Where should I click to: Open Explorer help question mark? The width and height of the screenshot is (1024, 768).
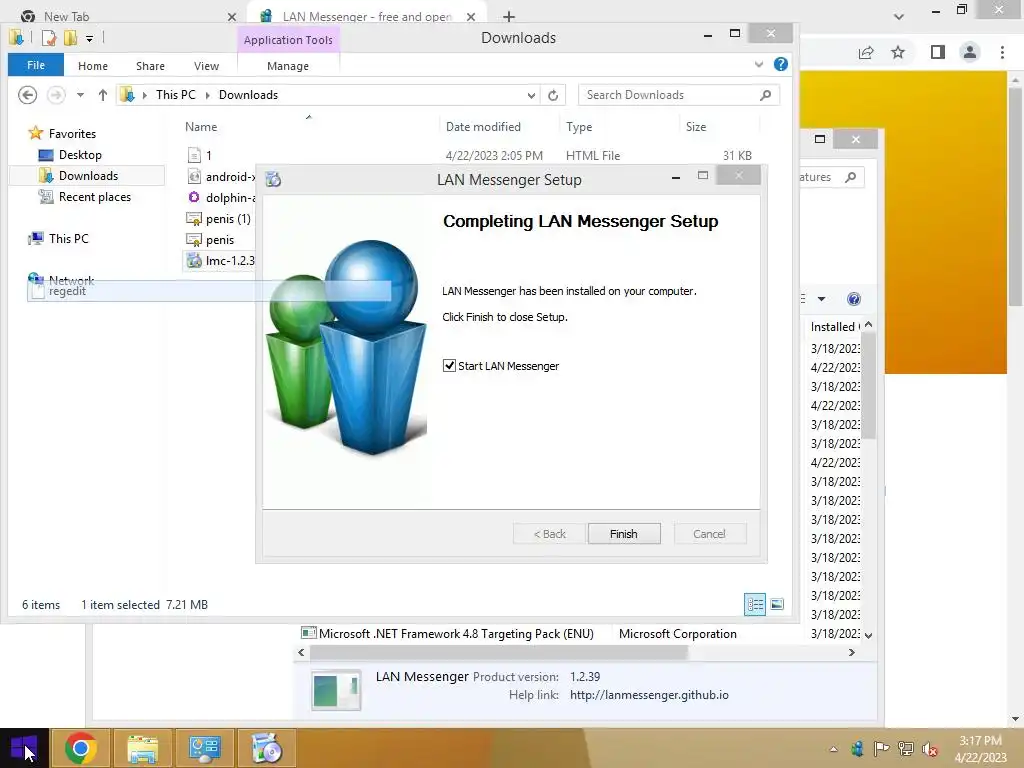780,64
